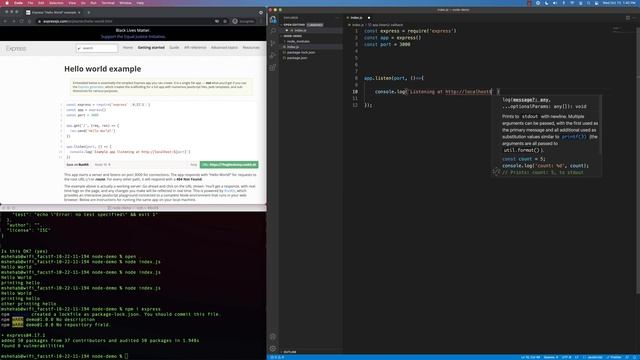Open package.json in file tree
The image size is (640, 360).
(x=312, y=58)
